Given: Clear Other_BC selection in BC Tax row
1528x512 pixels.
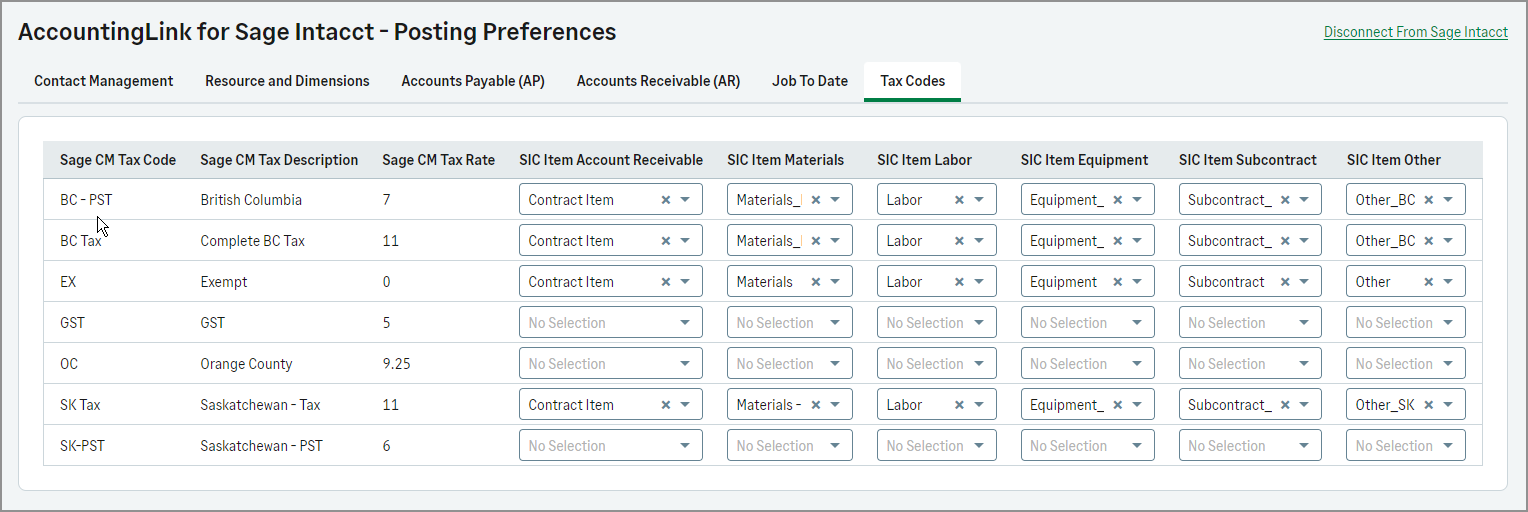Looking at the screenshot, I should tap(1429, 241).
